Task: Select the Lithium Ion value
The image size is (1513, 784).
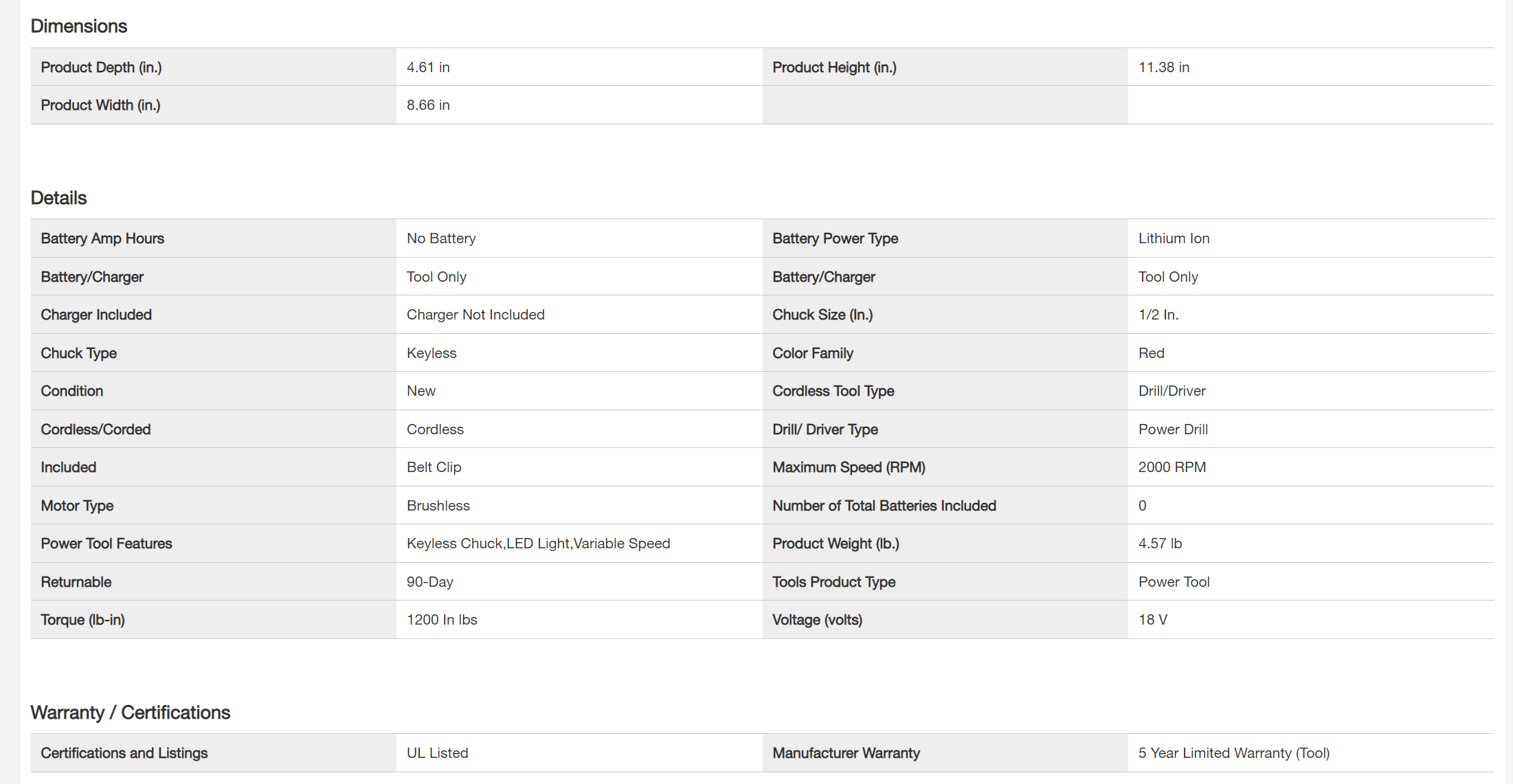Action: (1174, 238)
